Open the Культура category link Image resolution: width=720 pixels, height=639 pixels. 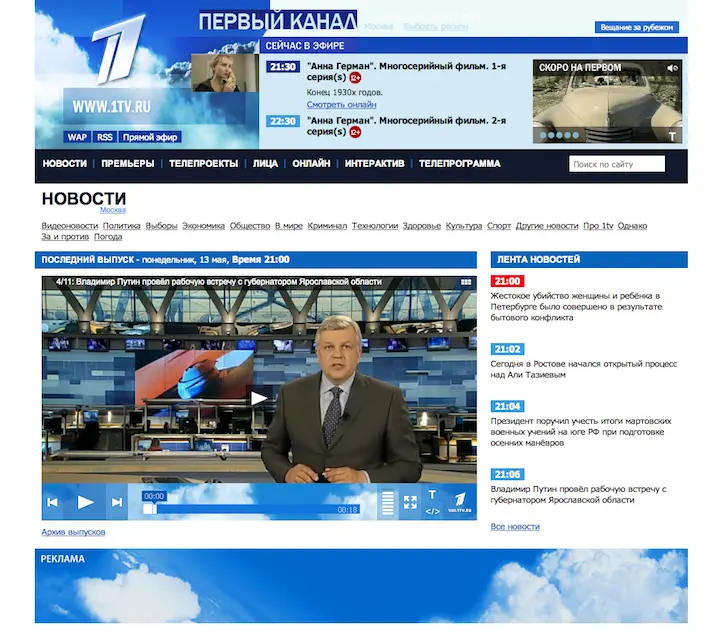click(464, 226)
